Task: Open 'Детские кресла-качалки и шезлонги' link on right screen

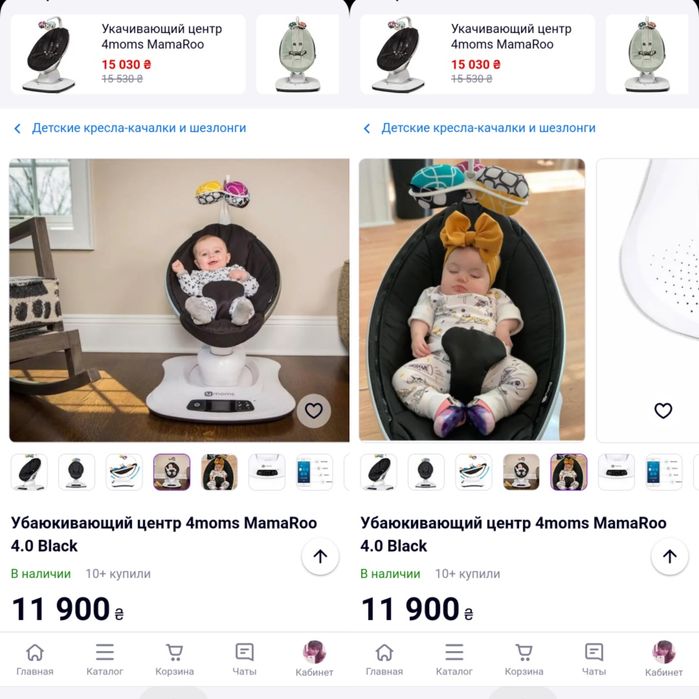Action: pos(488,128)
